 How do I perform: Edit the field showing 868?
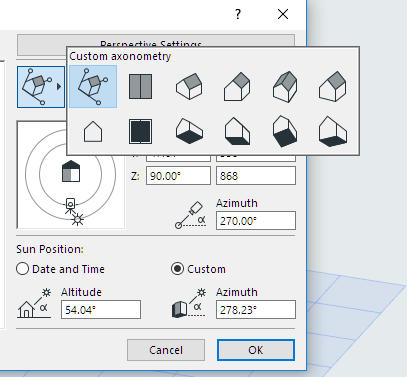[x=256, y=176]
